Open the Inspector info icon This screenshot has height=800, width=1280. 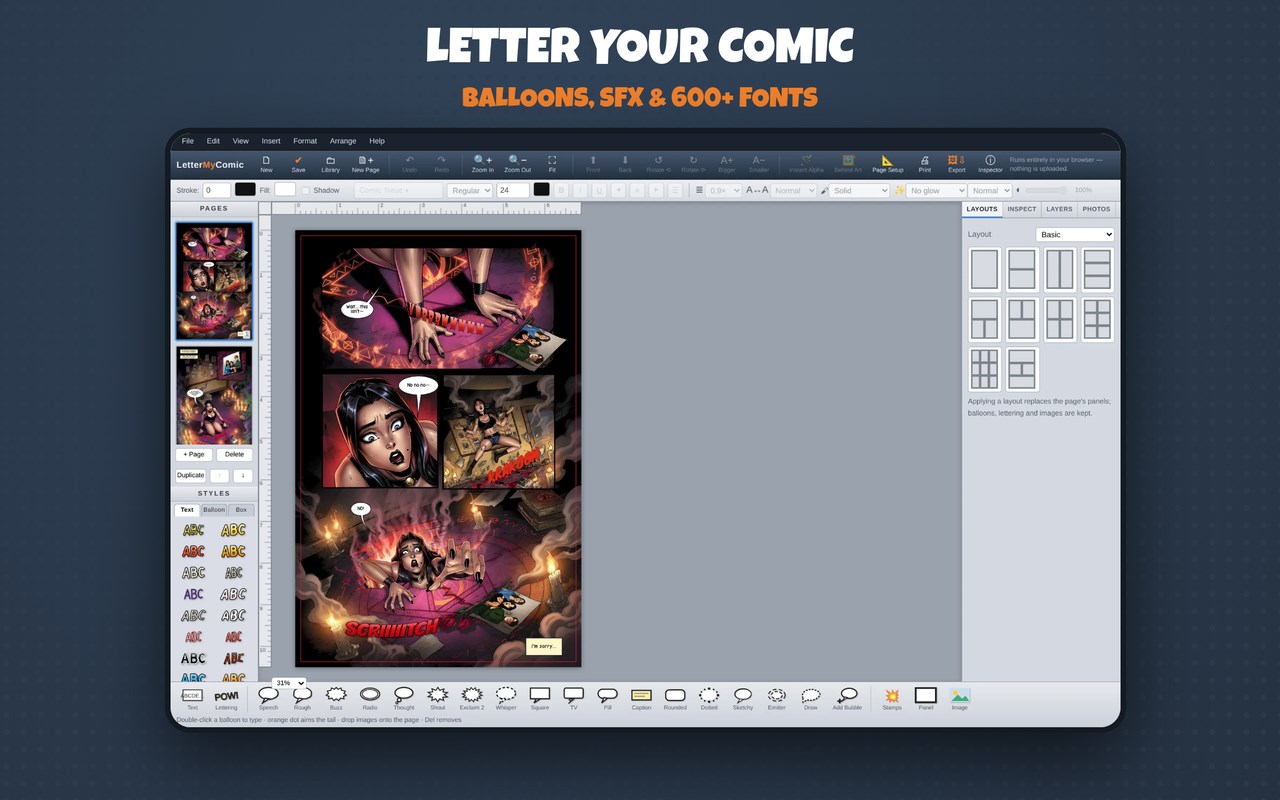point(990,164)
